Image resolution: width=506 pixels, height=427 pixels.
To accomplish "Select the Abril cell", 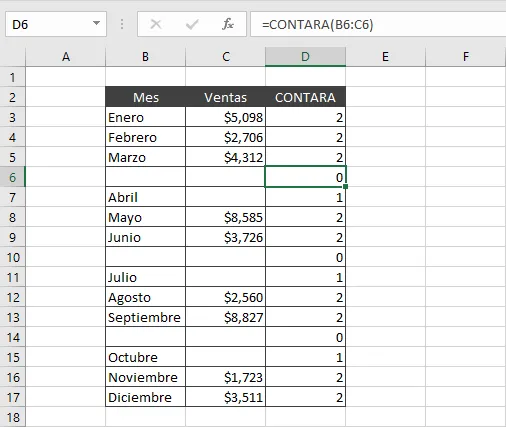I will coord(145,197).
